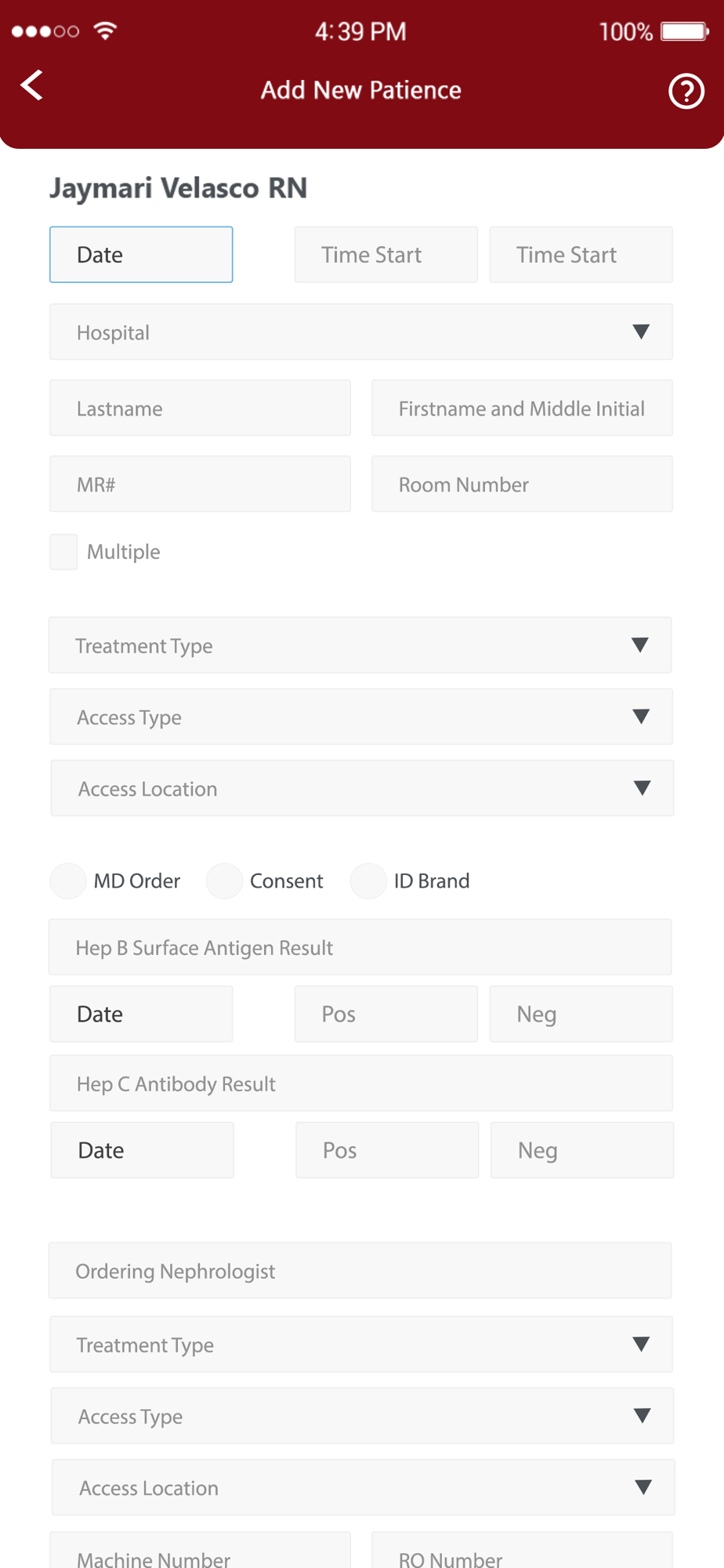Expand the Hospital dropdown

click(361, 332)
